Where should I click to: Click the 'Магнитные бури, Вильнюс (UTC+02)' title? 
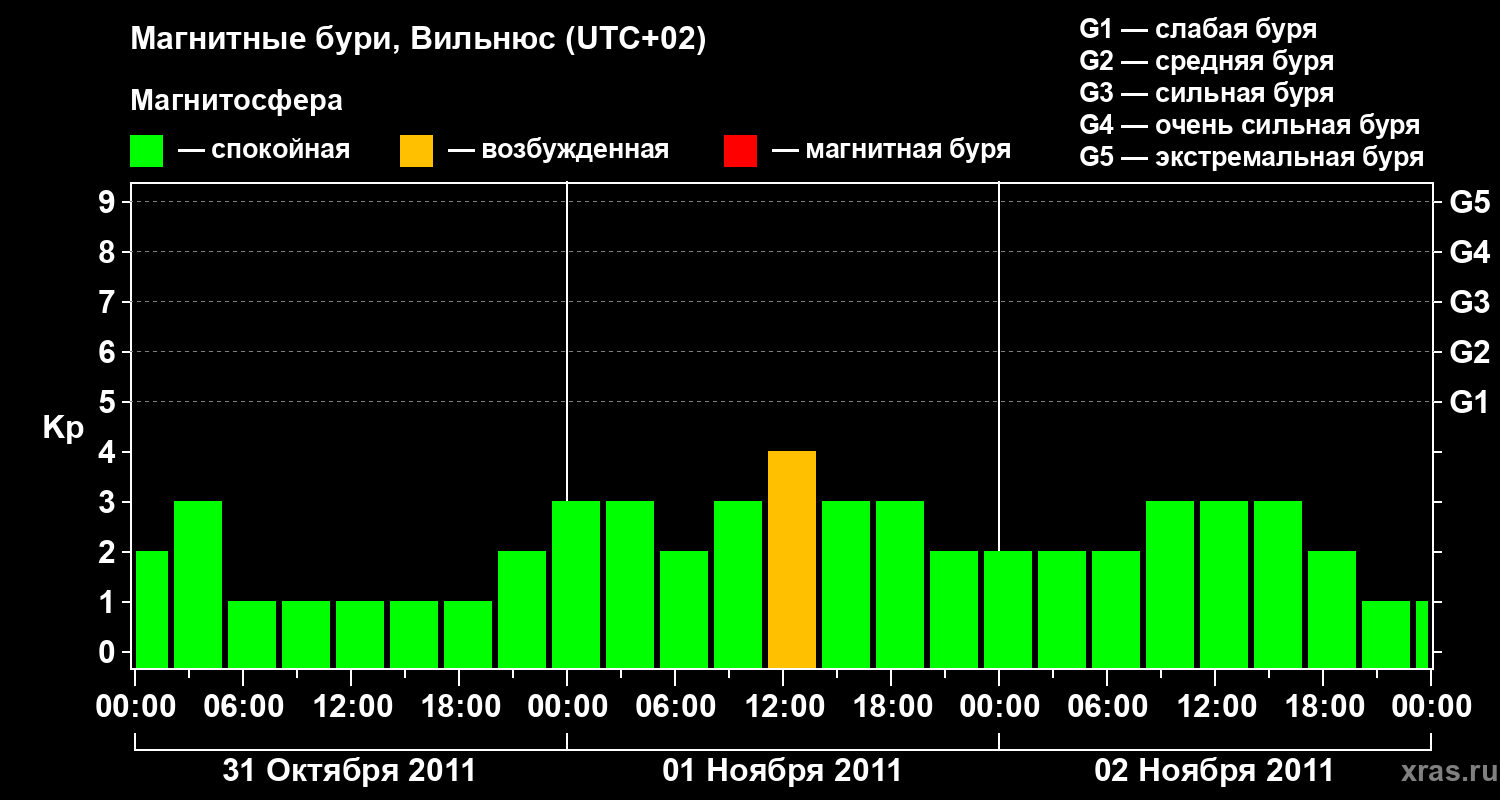(x=419, y=40)
